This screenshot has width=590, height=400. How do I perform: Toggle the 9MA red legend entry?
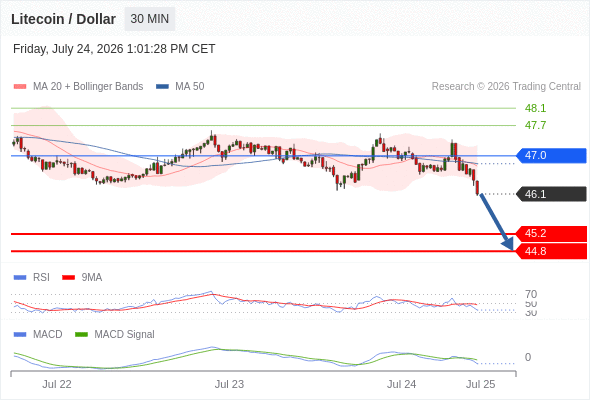tap(82, 277)
